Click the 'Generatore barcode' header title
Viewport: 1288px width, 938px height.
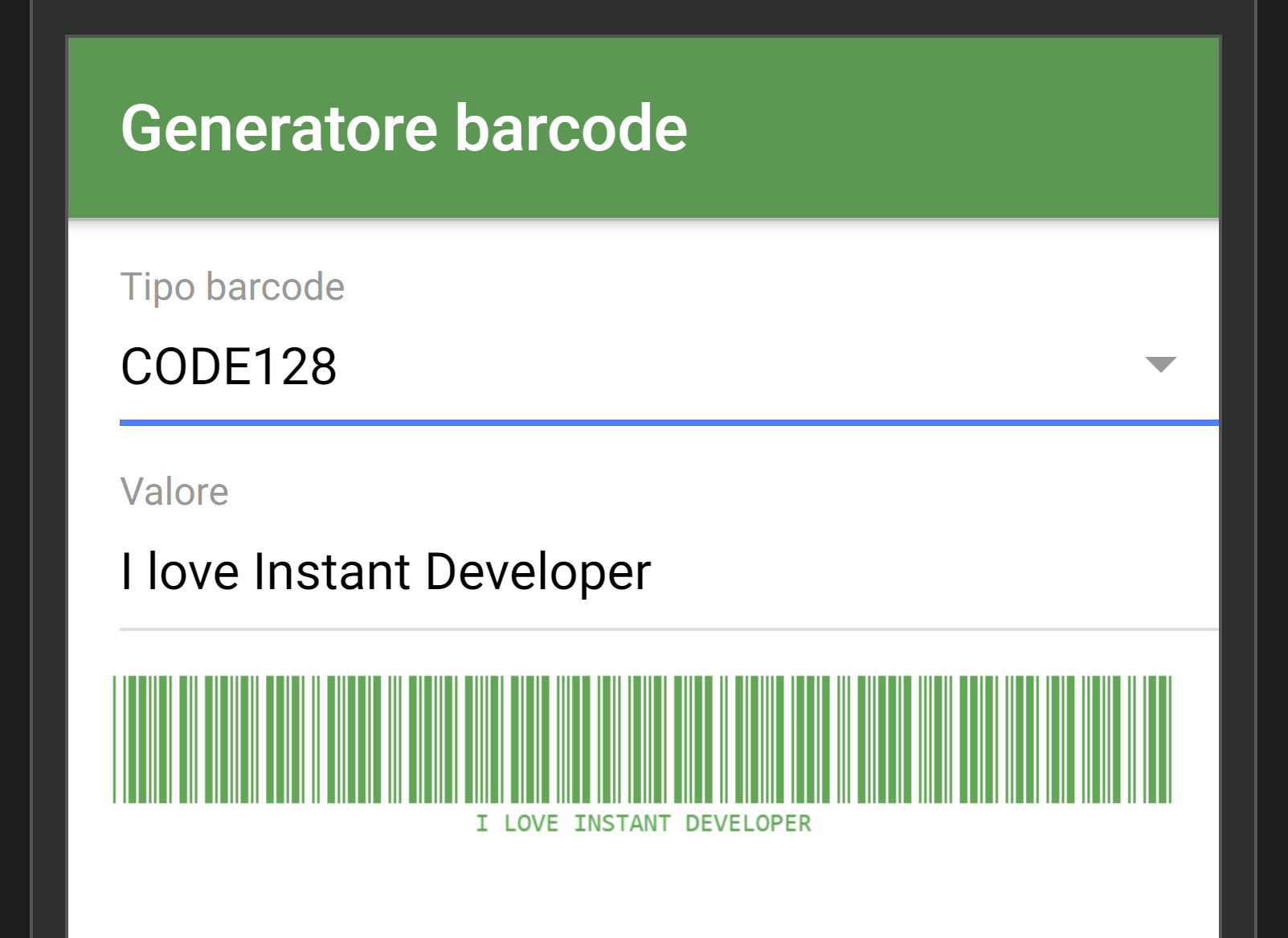click(x=403, y=129)
